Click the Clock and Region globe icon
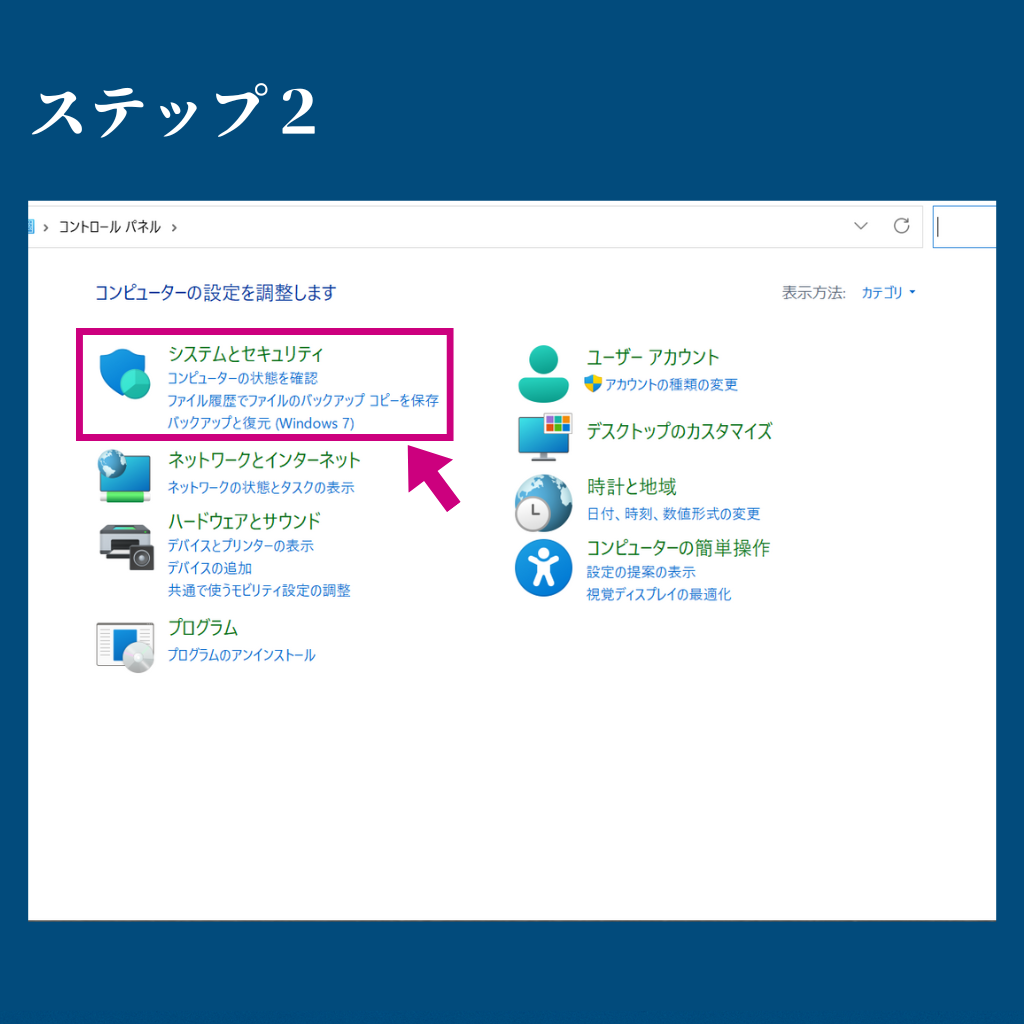Viewport: 1024px width, 1024px height. pos(543,504)
